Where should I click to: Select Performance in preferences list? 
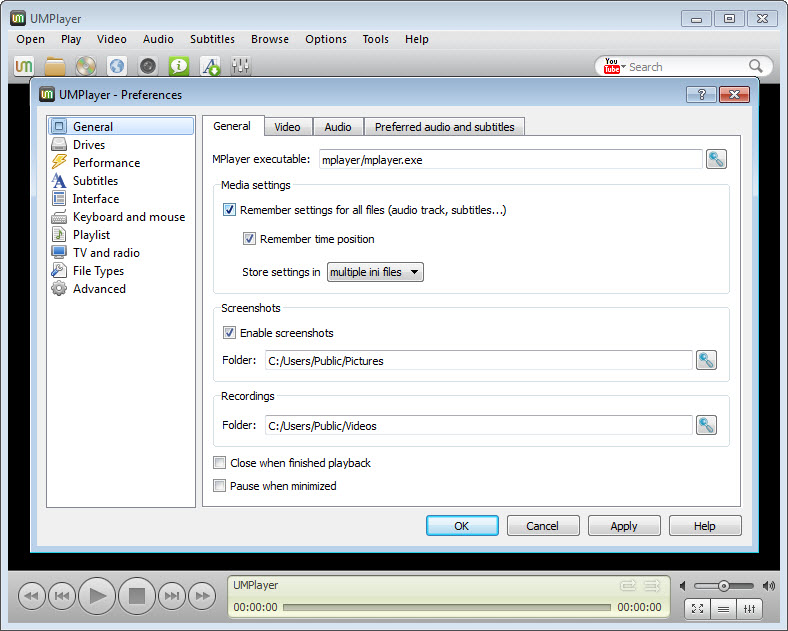[x=121, y=163]
